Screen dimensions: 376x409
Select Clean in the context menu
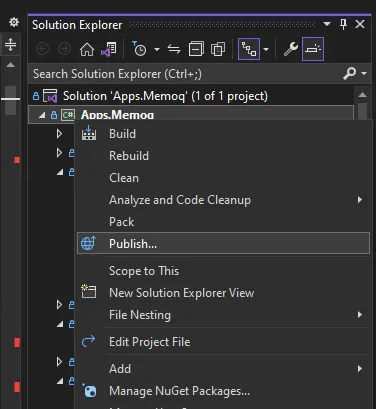pos(223,178)
